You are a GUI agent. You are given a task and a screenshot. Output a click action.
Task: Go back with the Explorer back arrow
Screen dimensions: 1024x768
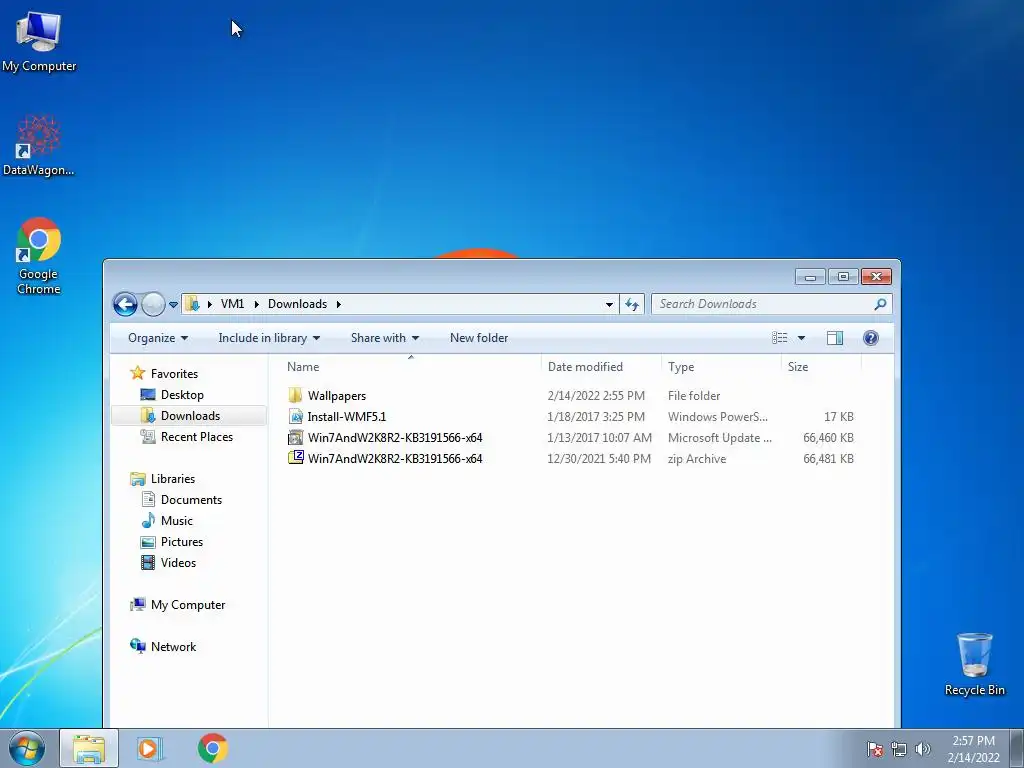click(125, 304)
